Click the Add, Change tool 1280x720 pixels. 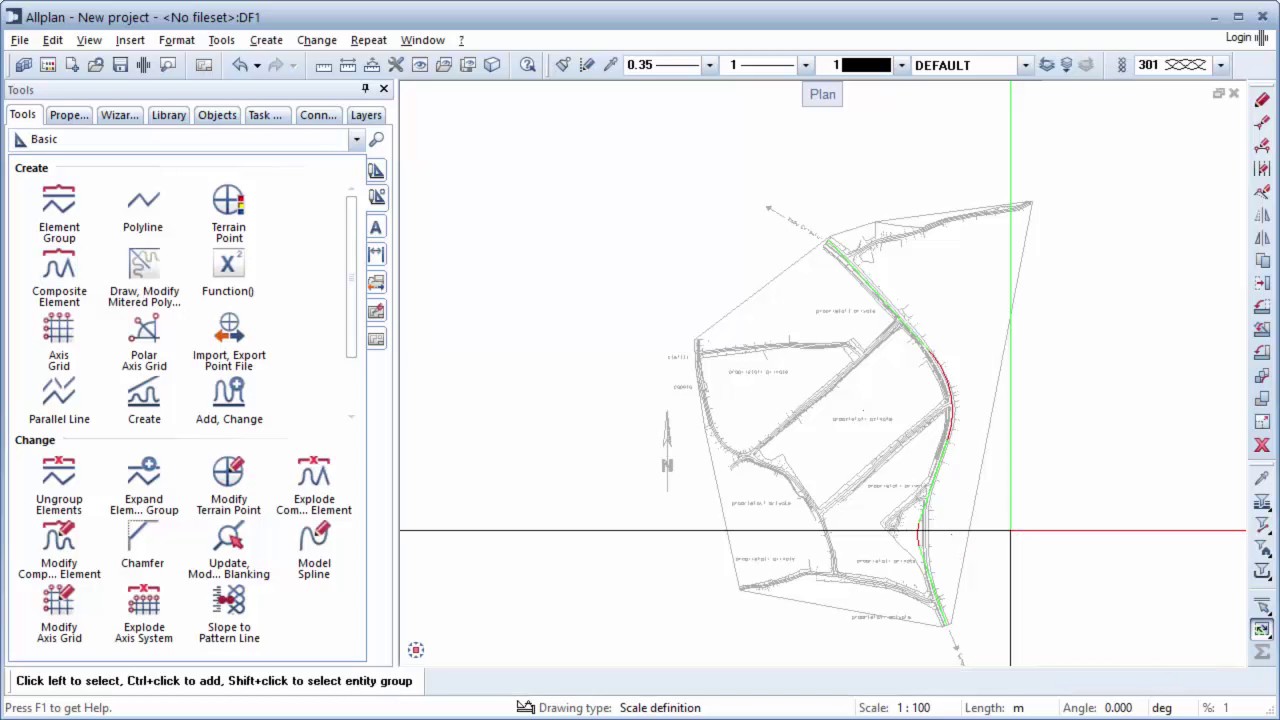[229, 401]
